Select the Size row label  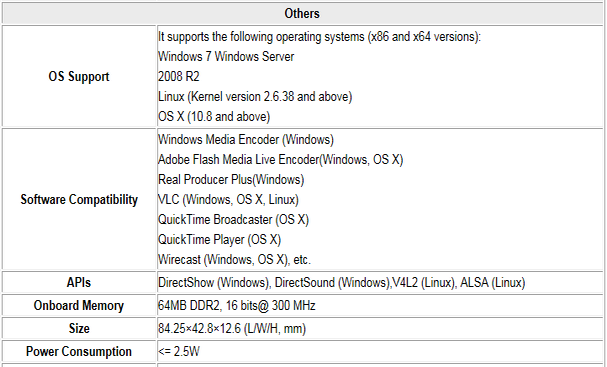tap(79, 328)
